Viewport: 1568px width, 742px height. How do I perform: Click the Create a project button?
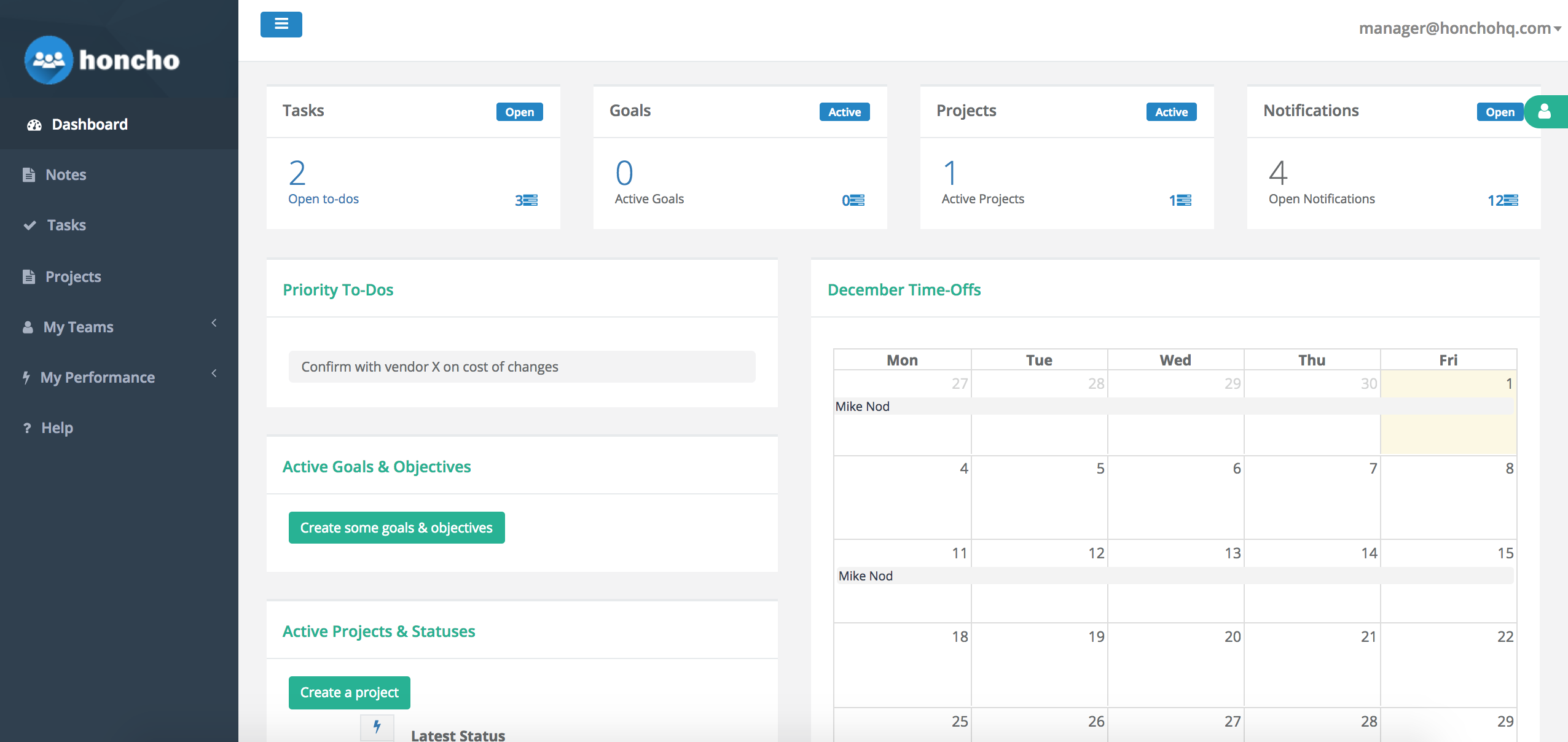(x=349, y=692)
